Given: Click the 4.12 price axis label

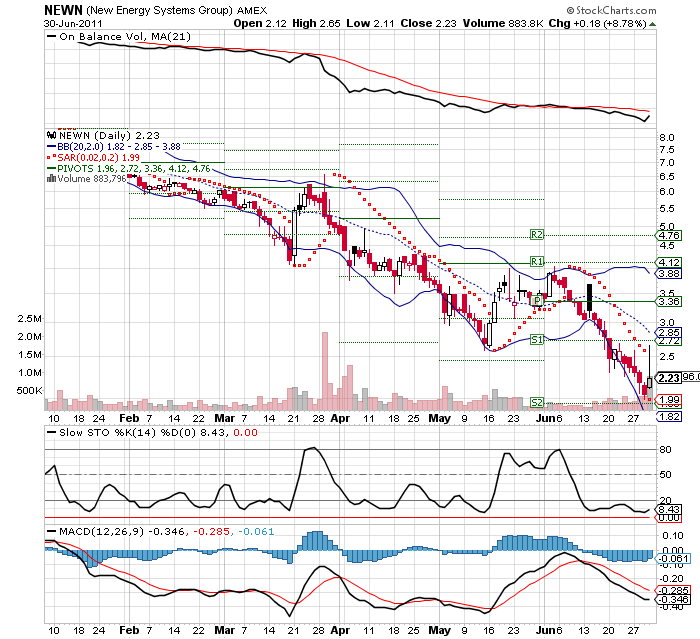Looking at the screenshot, I should pos(669,263).
